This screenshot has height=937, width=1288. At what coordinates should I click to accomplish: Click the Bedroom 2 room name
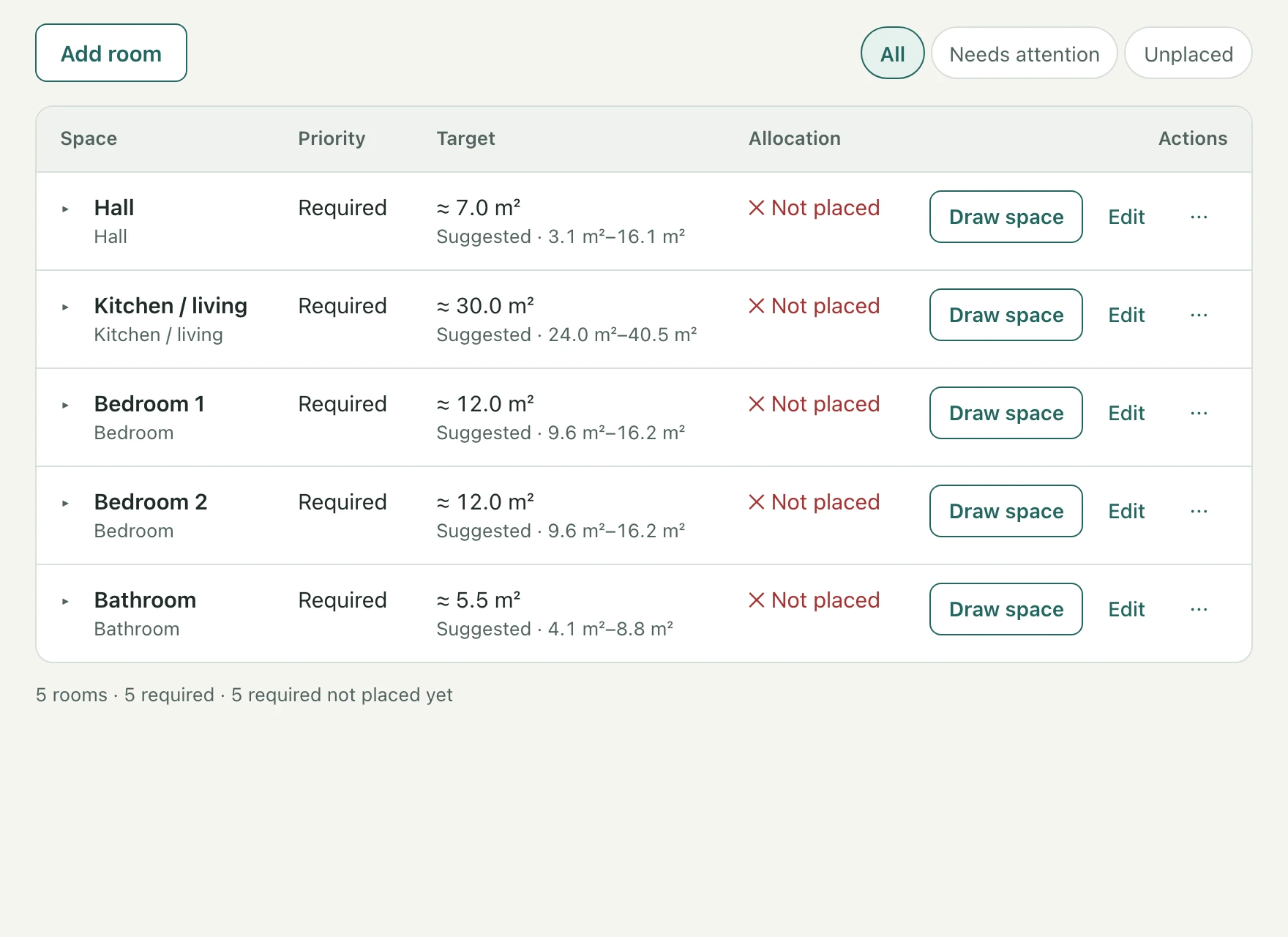point(151,502)
